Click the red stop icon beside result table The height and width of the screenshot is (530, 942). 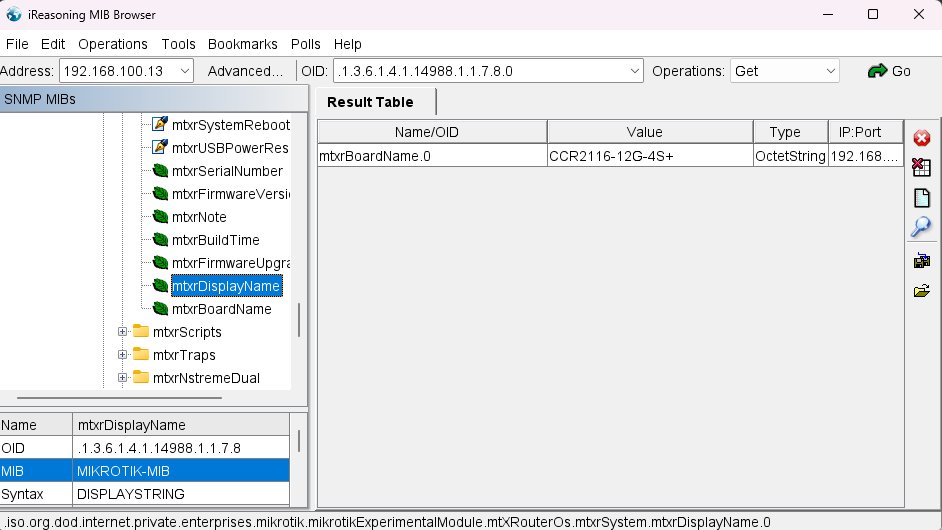(x=922, y=138)
